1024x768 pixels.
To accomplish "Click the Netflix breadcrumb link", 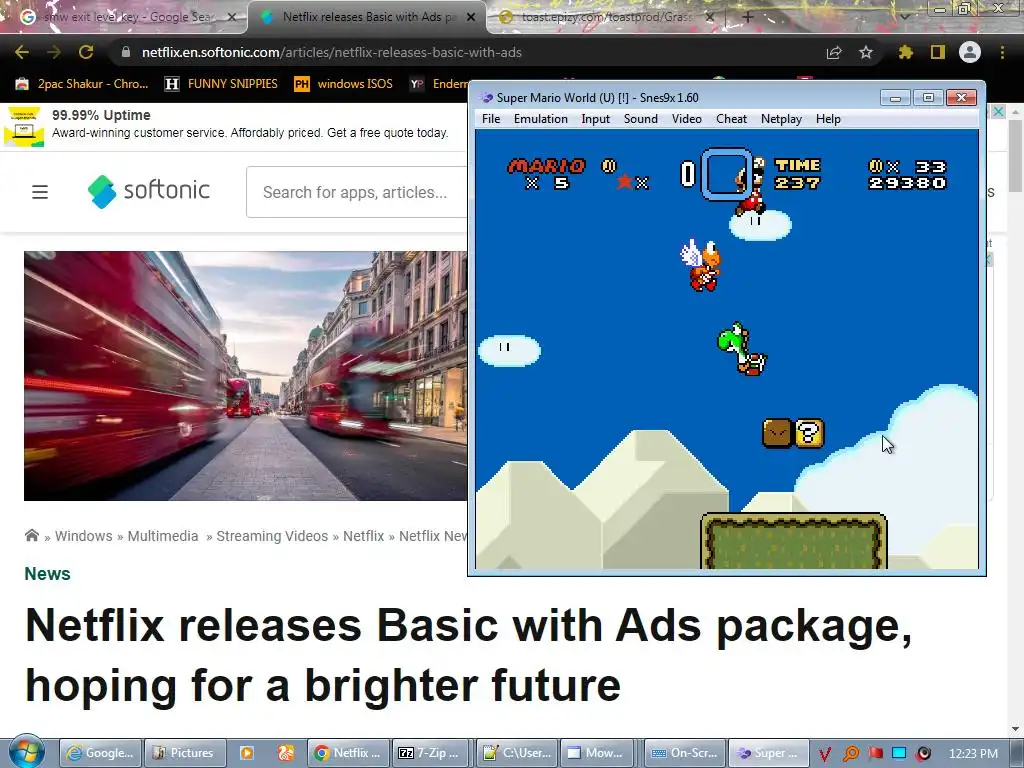I will [x=364, y=536].
